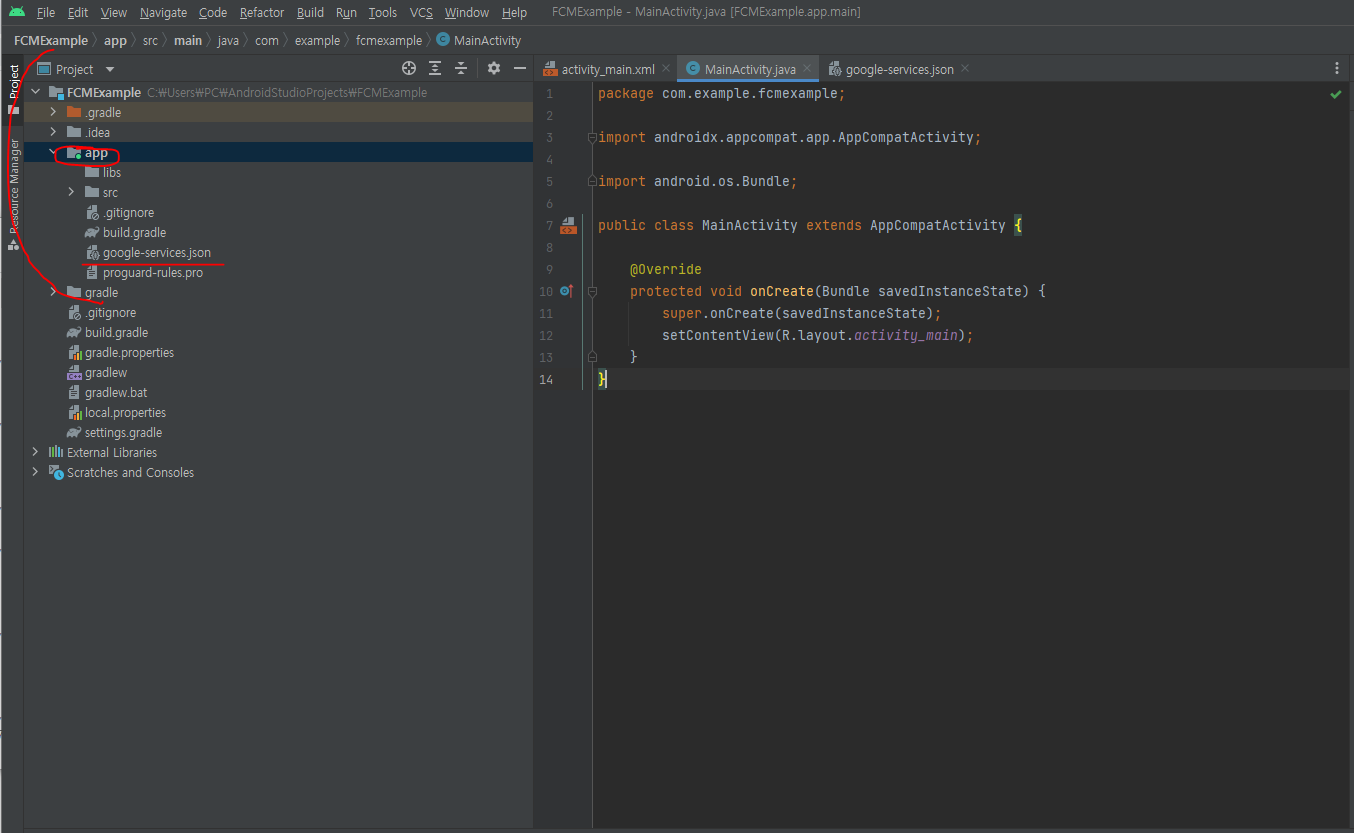This screenshot has width=1354, height=833.
Task: Expand the src folder
Action: (x=72, y=192)
